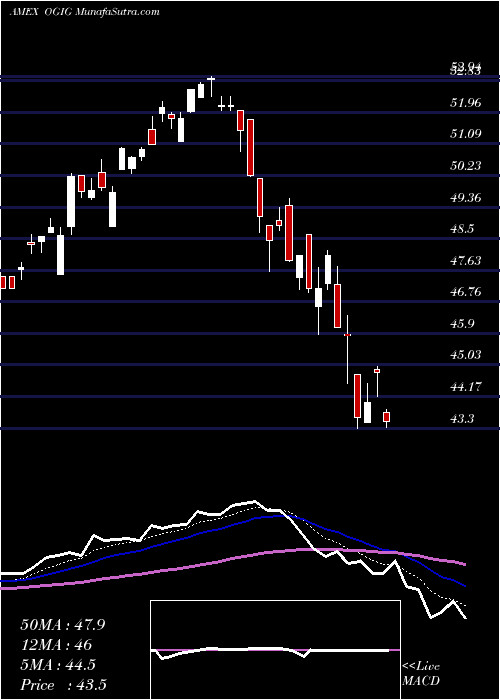Click the AMEX OGIG MunafaSutra.com title text
This screenshot has width=500, height=700.
pos(84,12)
